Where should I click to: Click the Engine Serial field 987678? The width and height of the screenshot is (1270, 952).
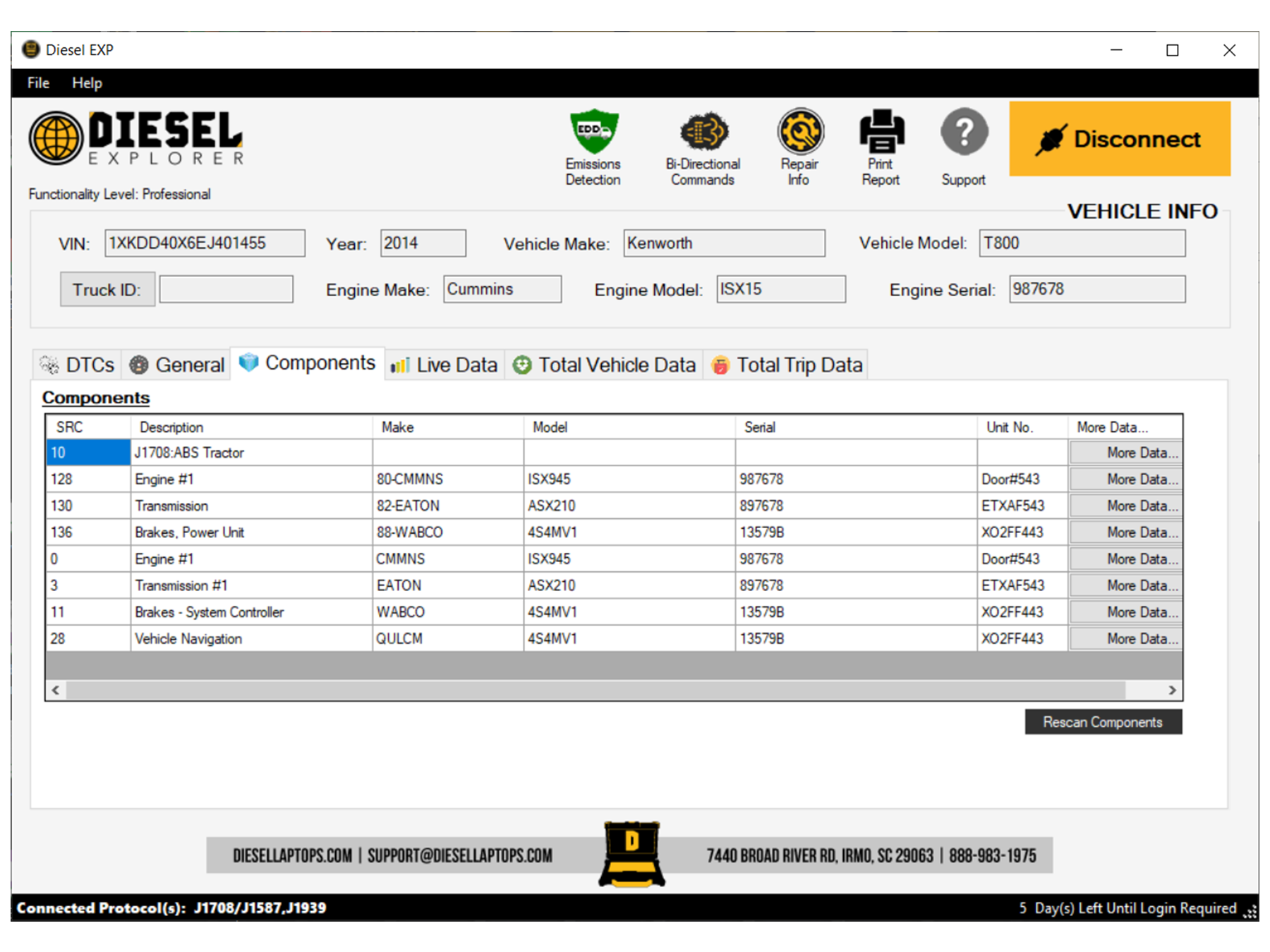pyautogui.click(x=1097, y=289)
